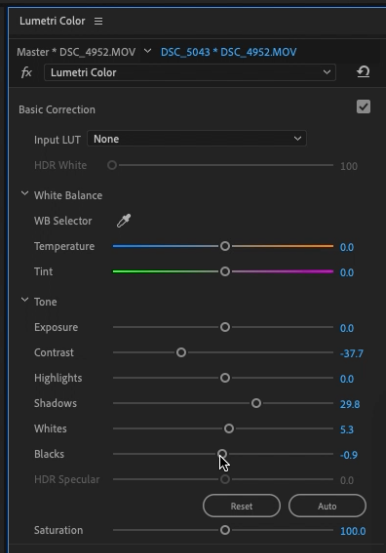Viewport: 386px width, 553px height.
Task: Click the Blacks slider handle
Action: [222, 454]
